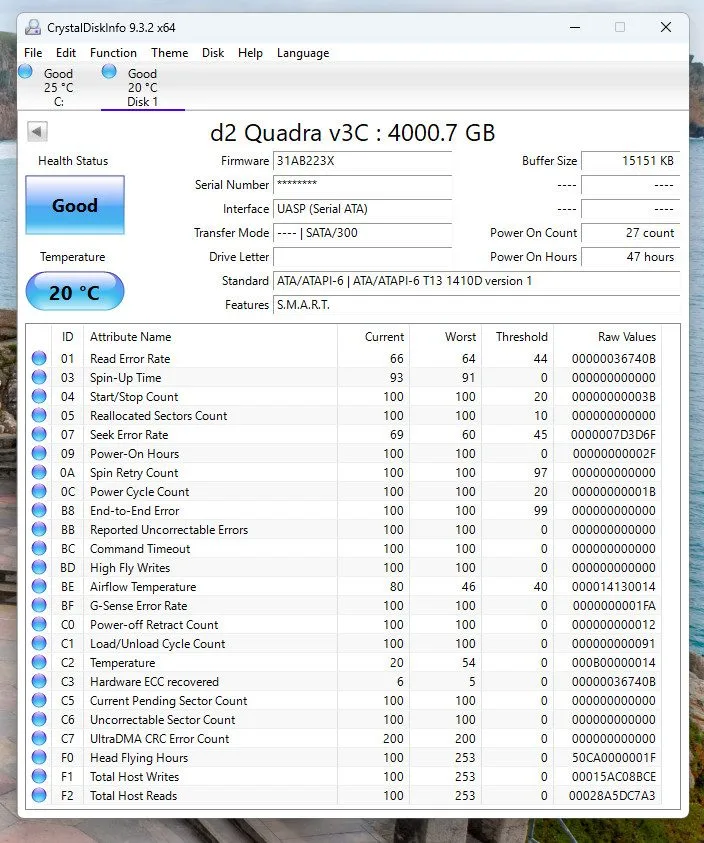
Task: Click the Buffer Size value 15151 KB
Action: [x=630, y=161]
